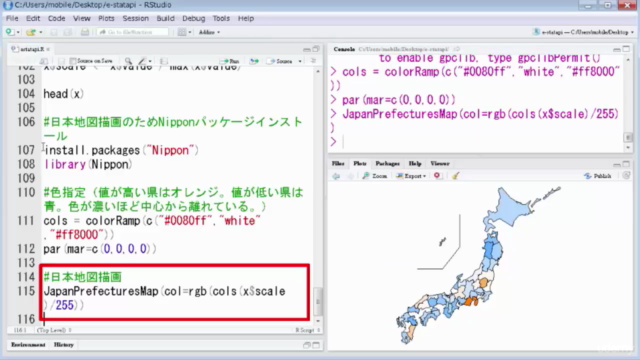Open the Edit menu
This screenshot has width=640, height=360.
[x=33, y=18]
